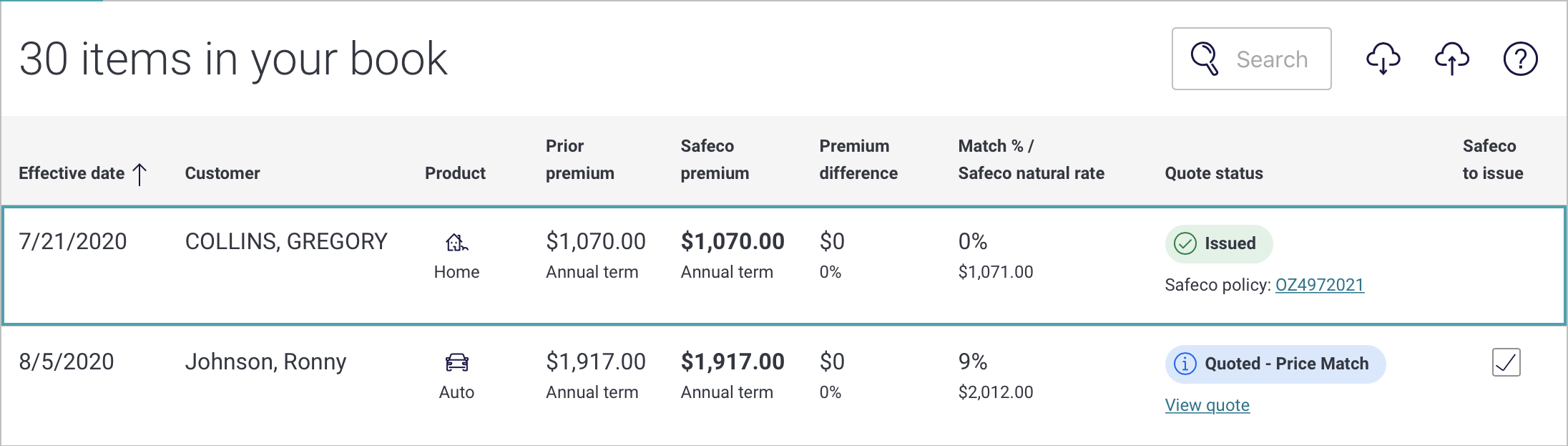Select the Johnson, Ronny customer name
This screenshot has height=446, width=1568.
tap(265, 362)
